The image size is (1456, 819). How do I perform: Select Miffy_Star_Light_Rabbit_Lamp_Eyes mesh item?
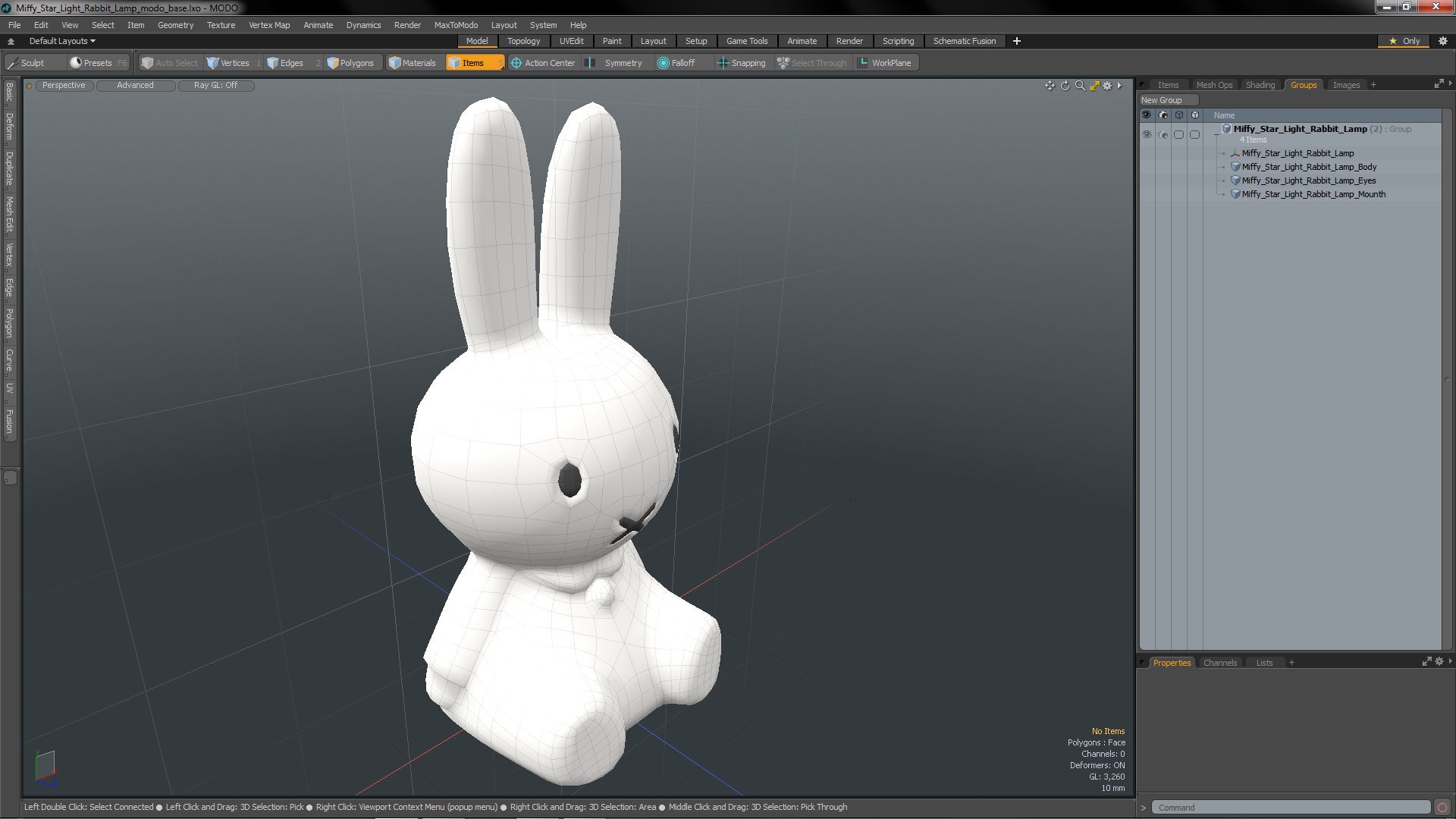point(1308,180)
